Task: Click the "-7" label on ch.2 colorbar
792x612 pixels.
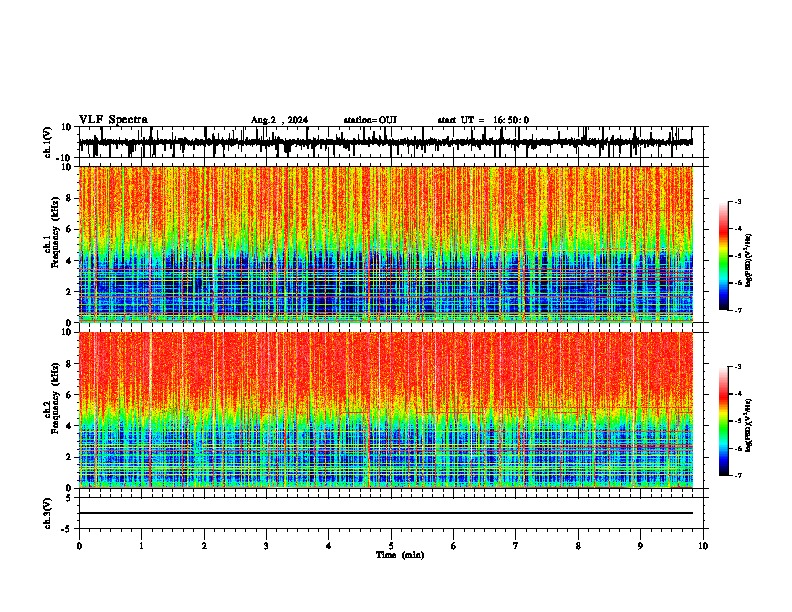Action: coord(737,475)
